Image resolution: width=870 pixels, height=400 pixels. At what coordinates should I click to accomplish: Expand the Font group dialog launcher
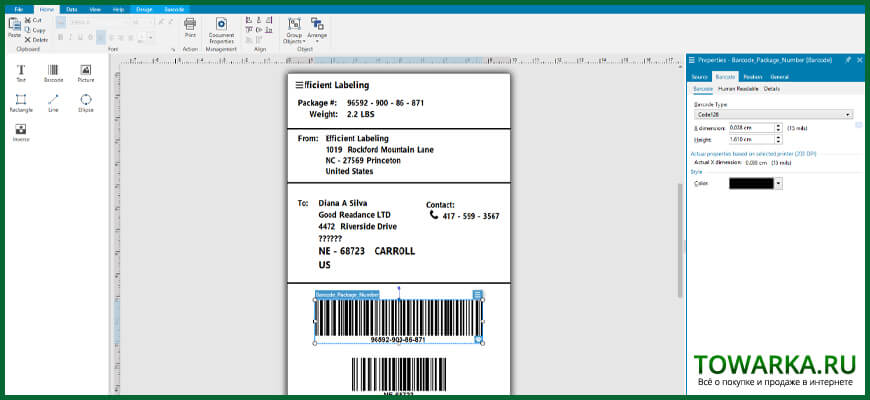tap(173, 49)
